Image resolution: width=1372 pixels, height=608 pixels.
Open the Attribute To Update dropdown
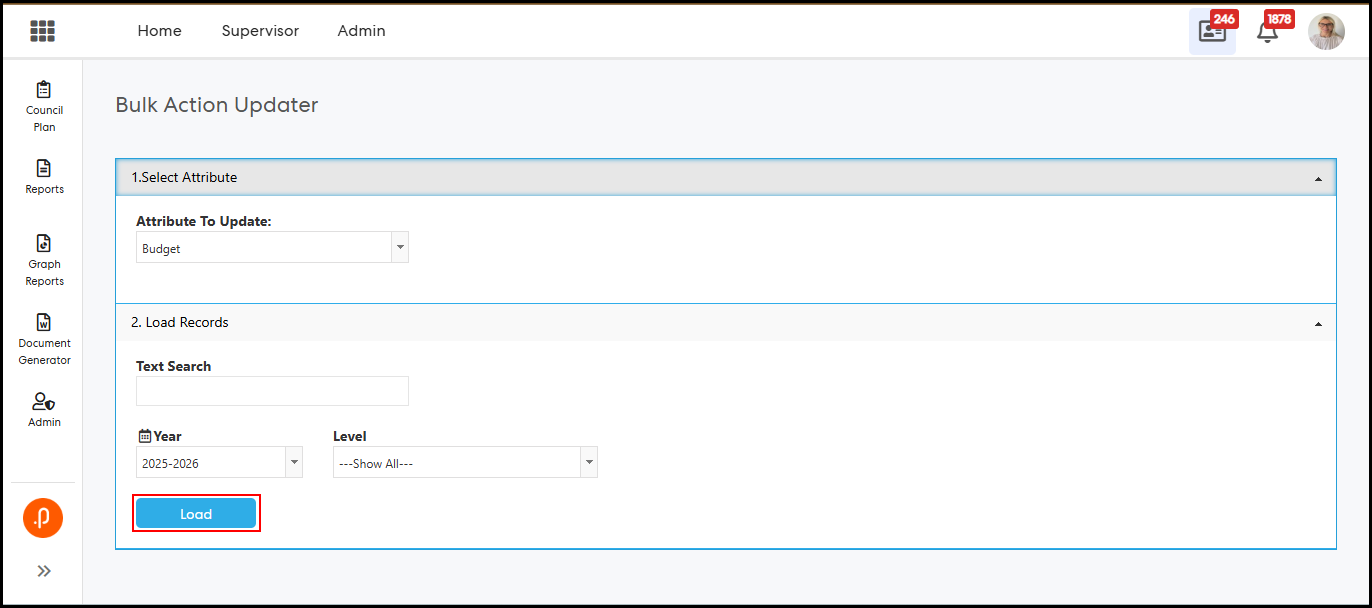272,248
